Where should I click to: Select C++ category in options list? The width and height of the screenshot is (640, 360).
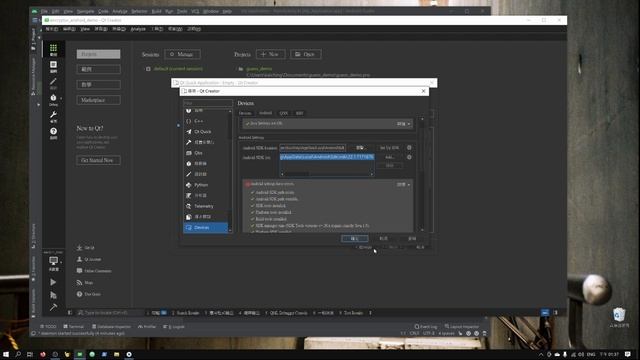coord(206,121)
